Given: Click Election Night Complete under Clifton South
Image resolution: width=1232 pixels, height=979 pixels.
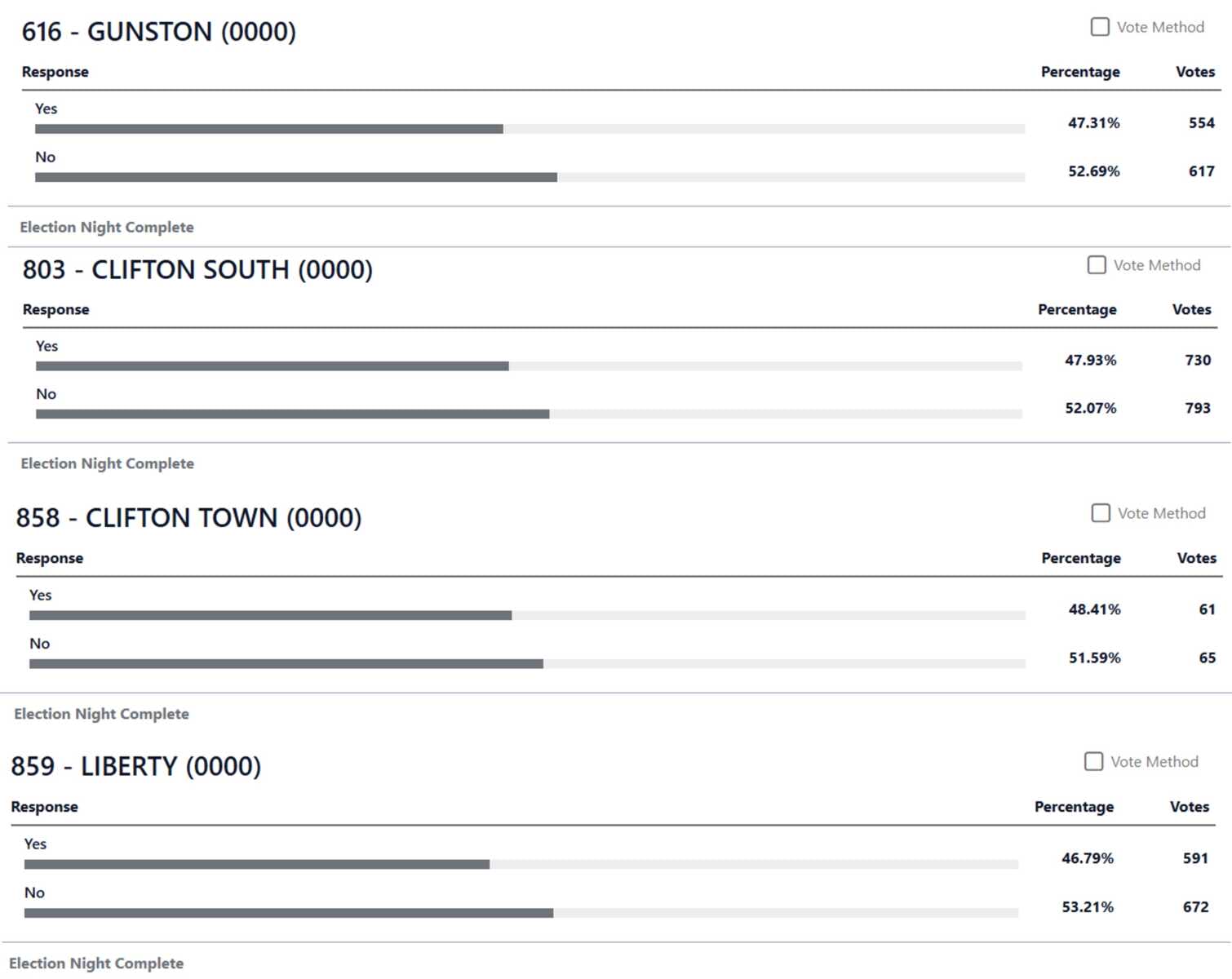Looking at the screenshot, I should [x=107, y=463].
